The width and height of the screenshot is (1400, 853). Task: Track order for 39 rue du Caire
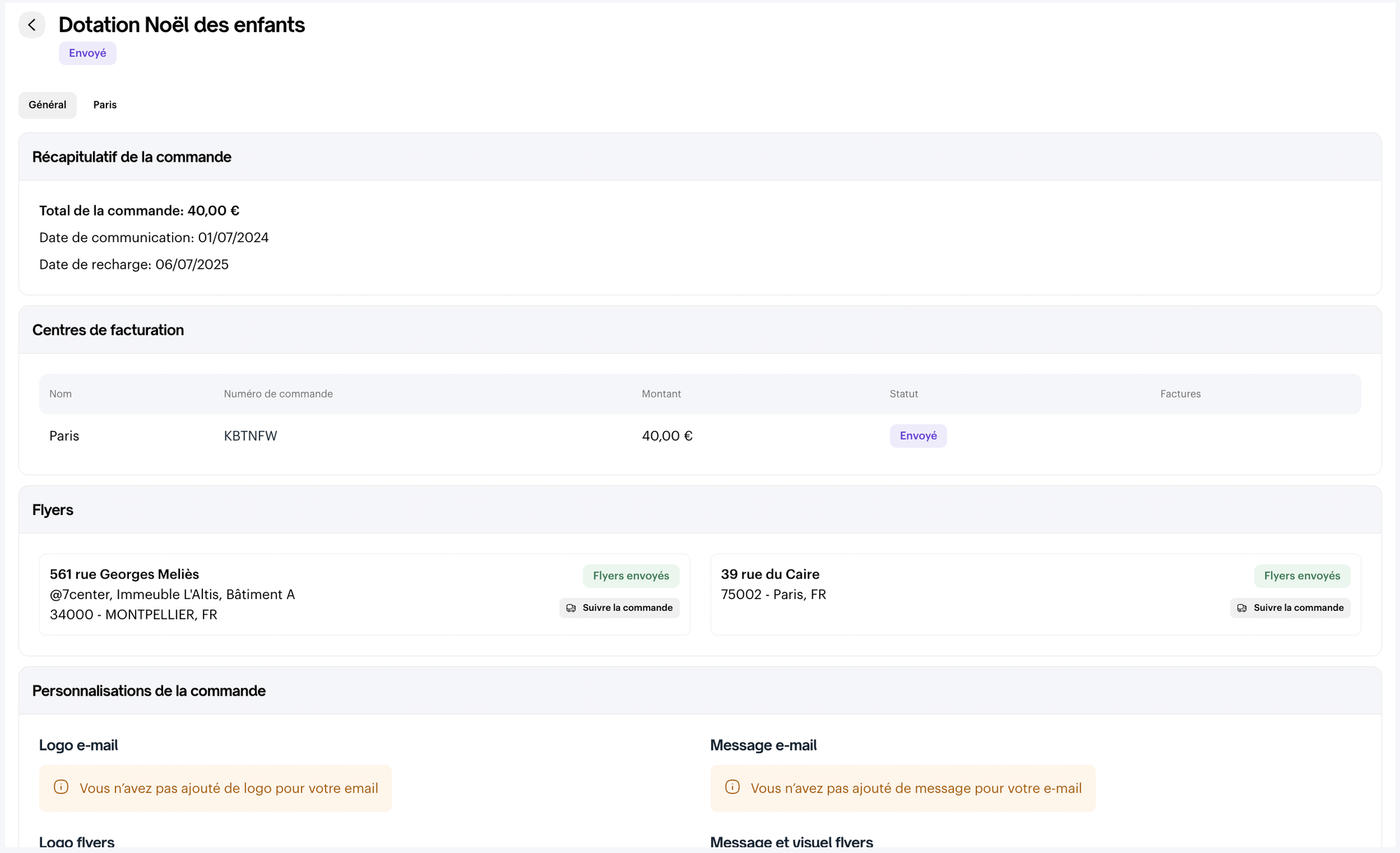tap(1290, 608)
